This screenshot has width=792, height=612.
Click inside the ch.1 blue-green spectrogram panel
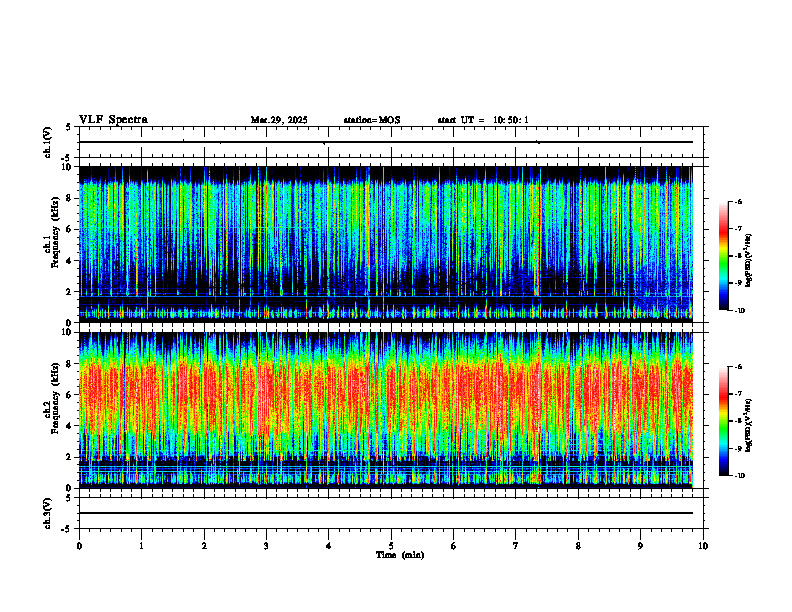385,244
